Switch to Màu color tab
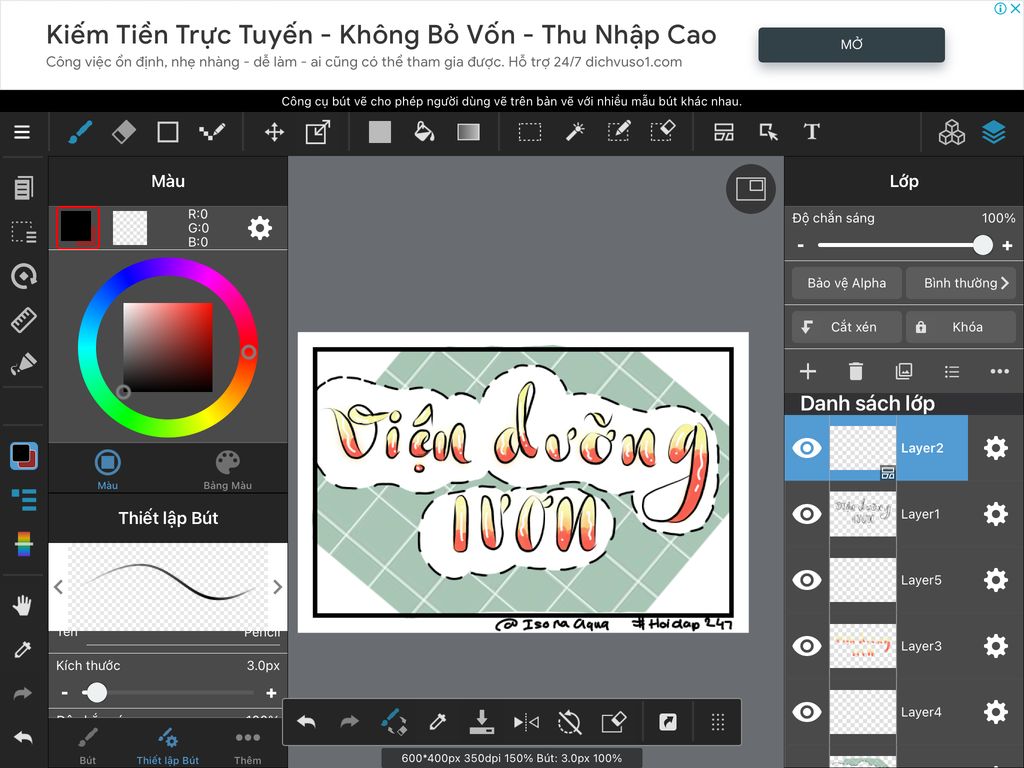Image resolution: width=1024 pixels, height=768 pixels. pyautogui.click(x=108, y=470)
